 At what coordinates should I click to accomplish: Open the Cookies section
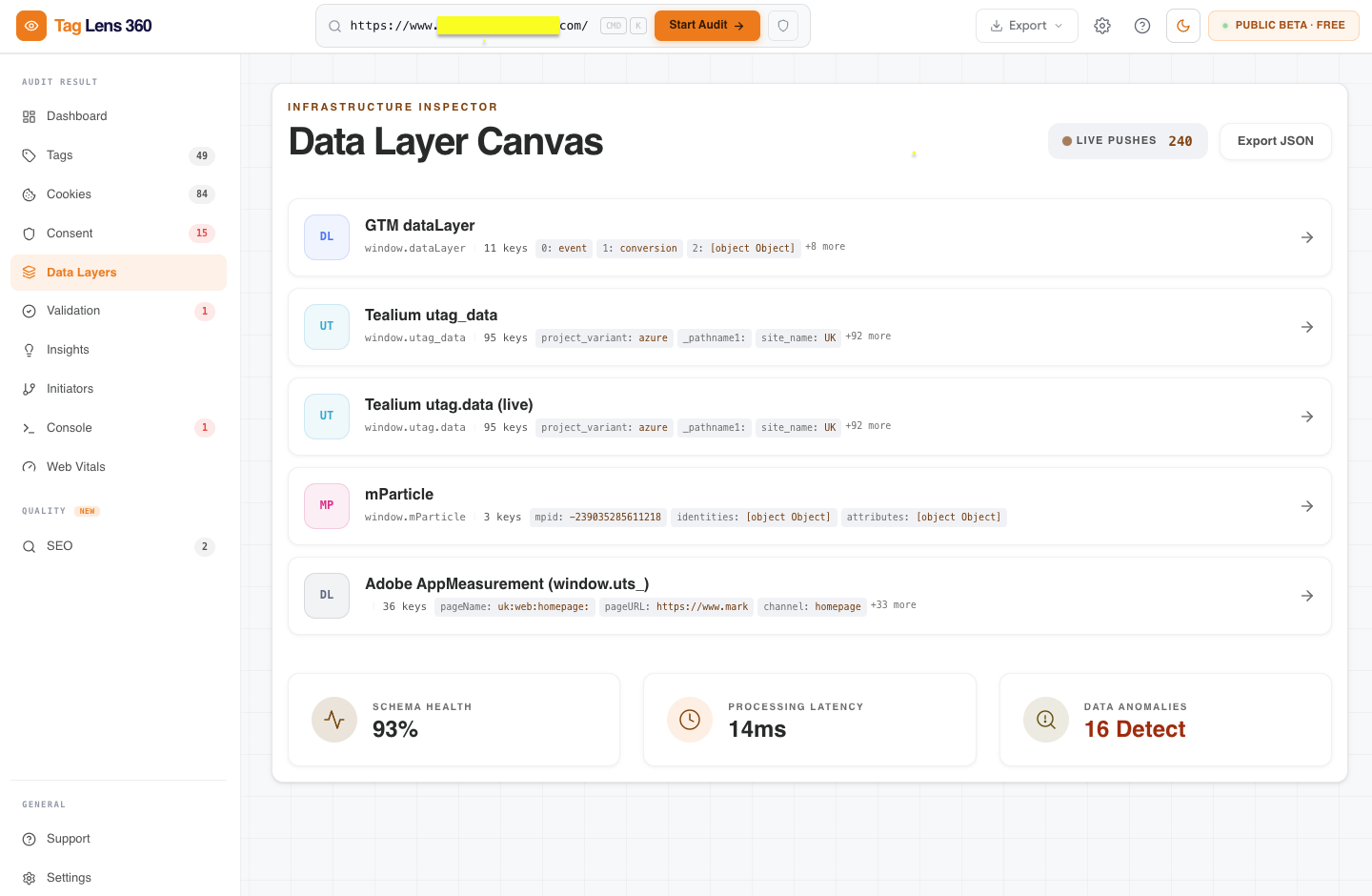pos(118,194)
